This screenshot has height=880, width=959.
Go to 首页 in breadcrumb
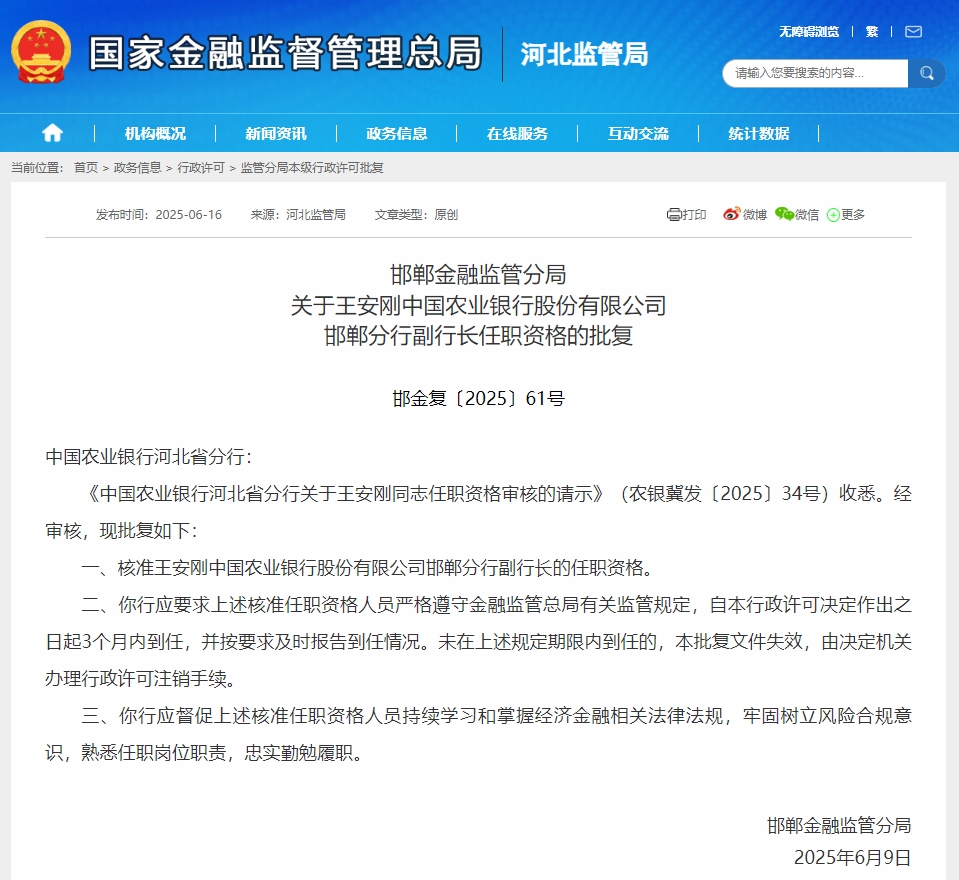click(x=86, y=168)
